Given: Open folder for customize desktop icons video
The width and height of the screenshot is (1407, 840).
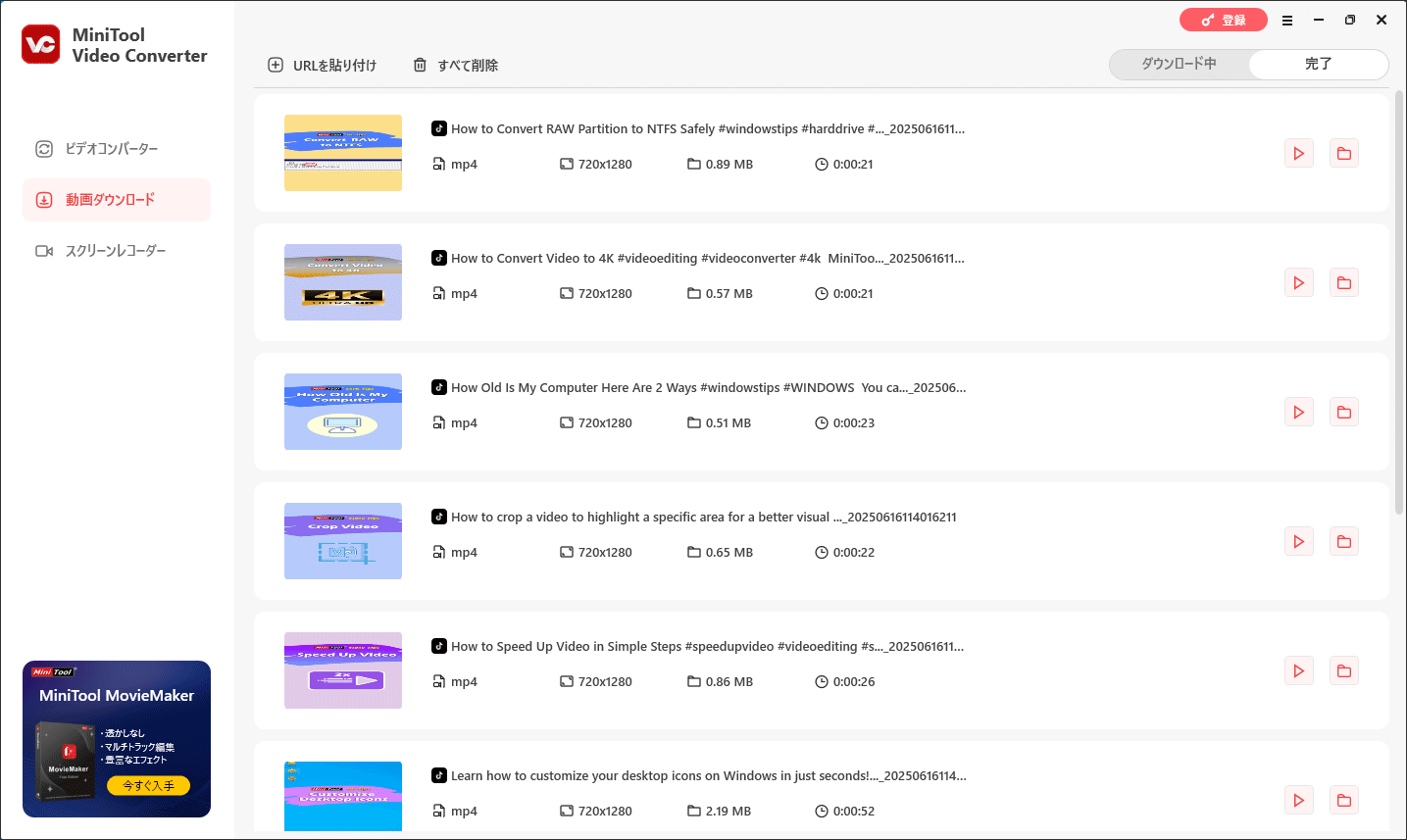Looking at the screenshot, I should tap(1344, 801).
